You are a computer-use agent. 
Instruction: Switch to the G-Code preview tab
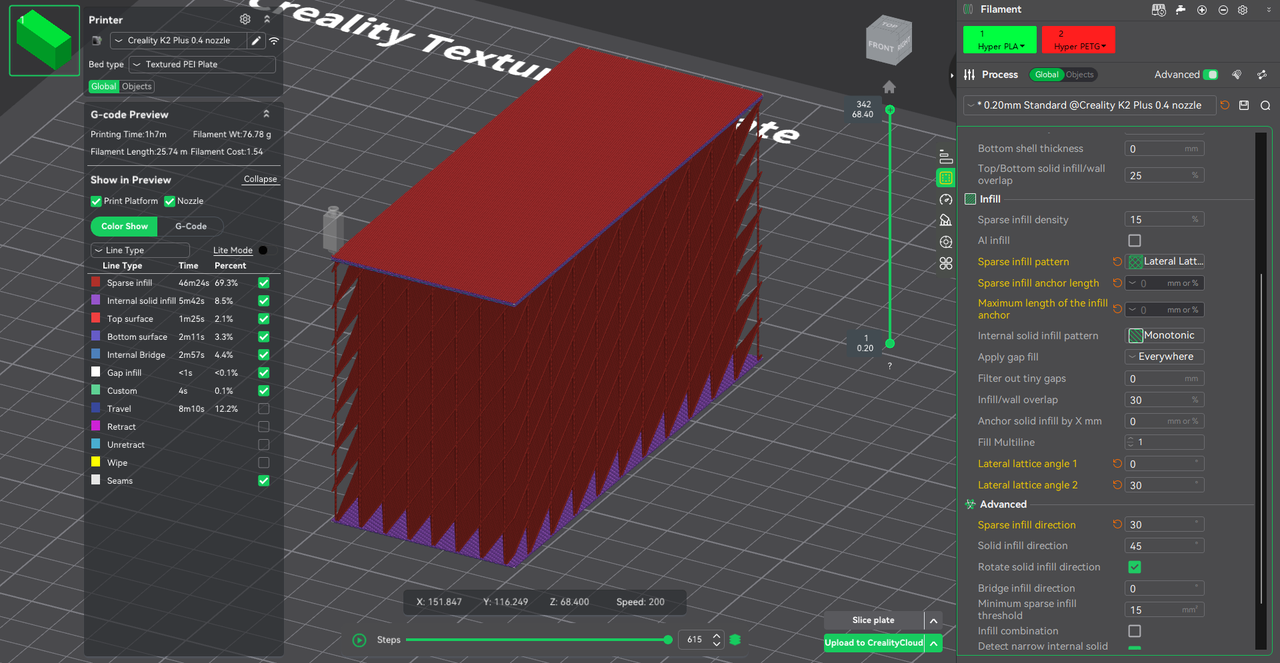point(191,226)
